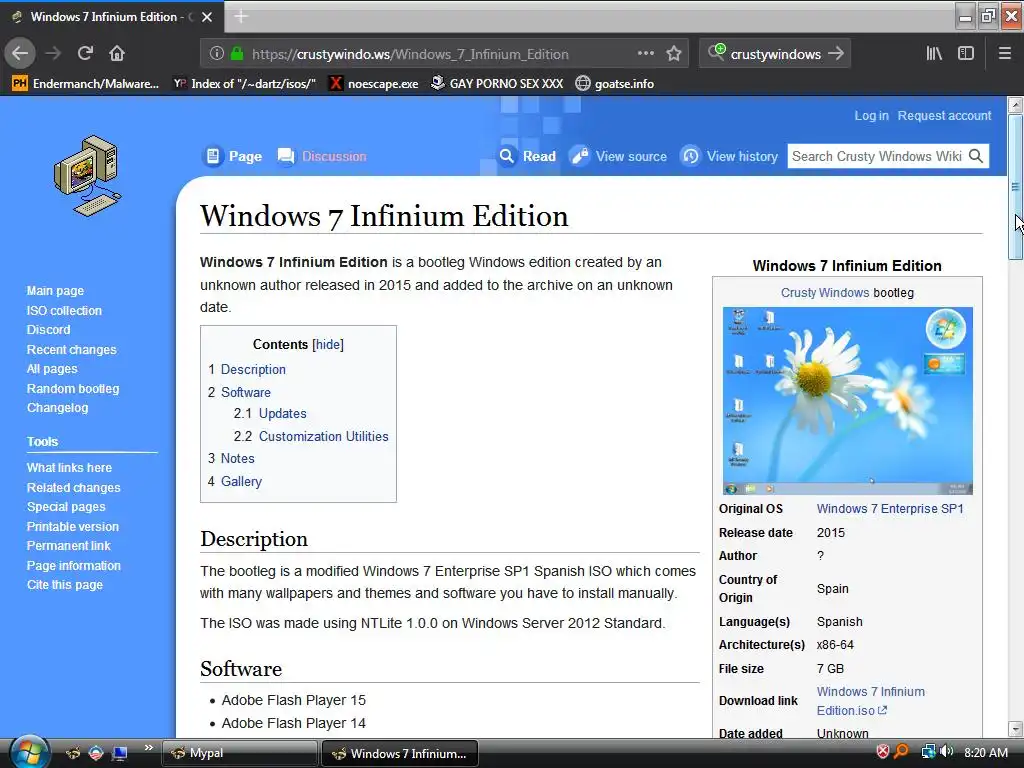Click the orange magnifier tray icon
The width and height of the screenshot is (1024, 768).
tap(902, 752)
